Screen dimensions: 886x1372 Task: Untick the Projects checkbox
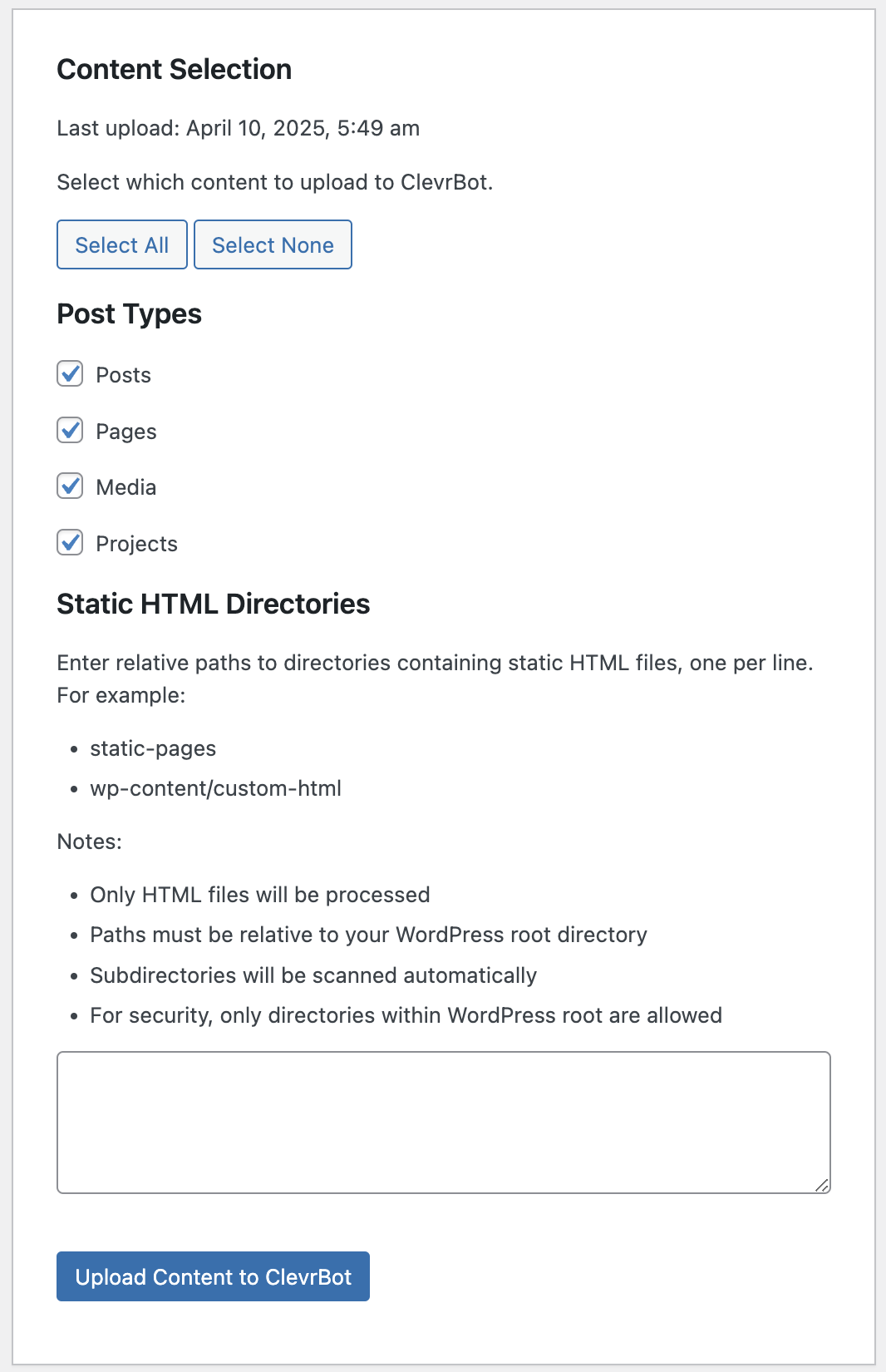pos(70,543)
